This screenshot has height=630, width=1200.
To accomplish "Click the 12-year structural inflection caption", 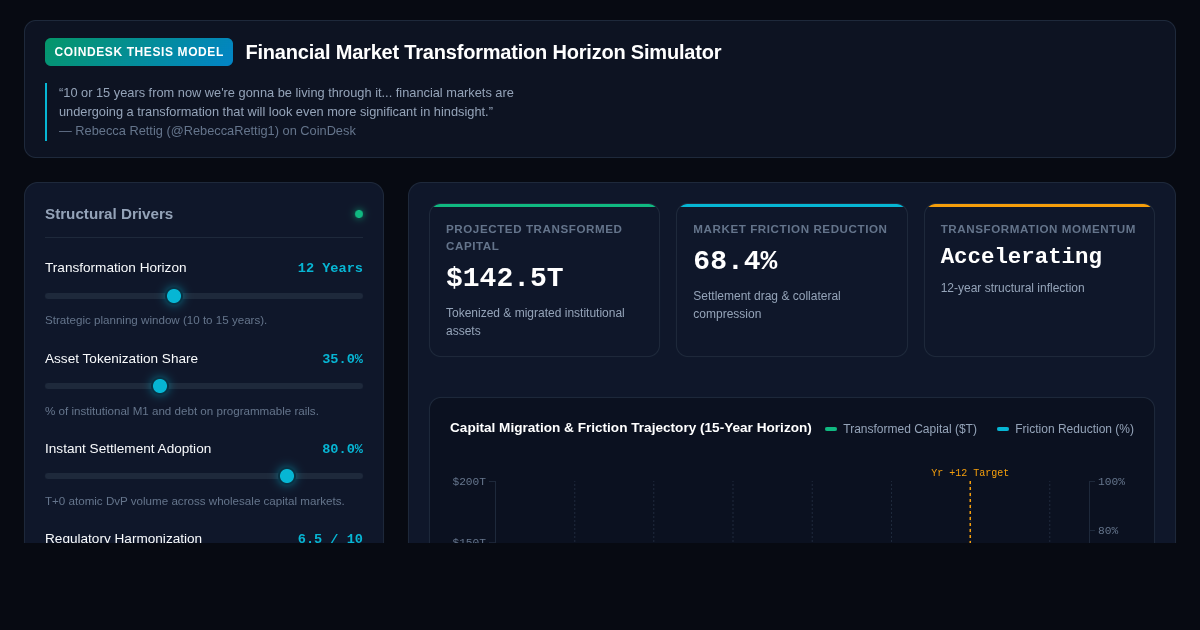I will (1012, 288).
